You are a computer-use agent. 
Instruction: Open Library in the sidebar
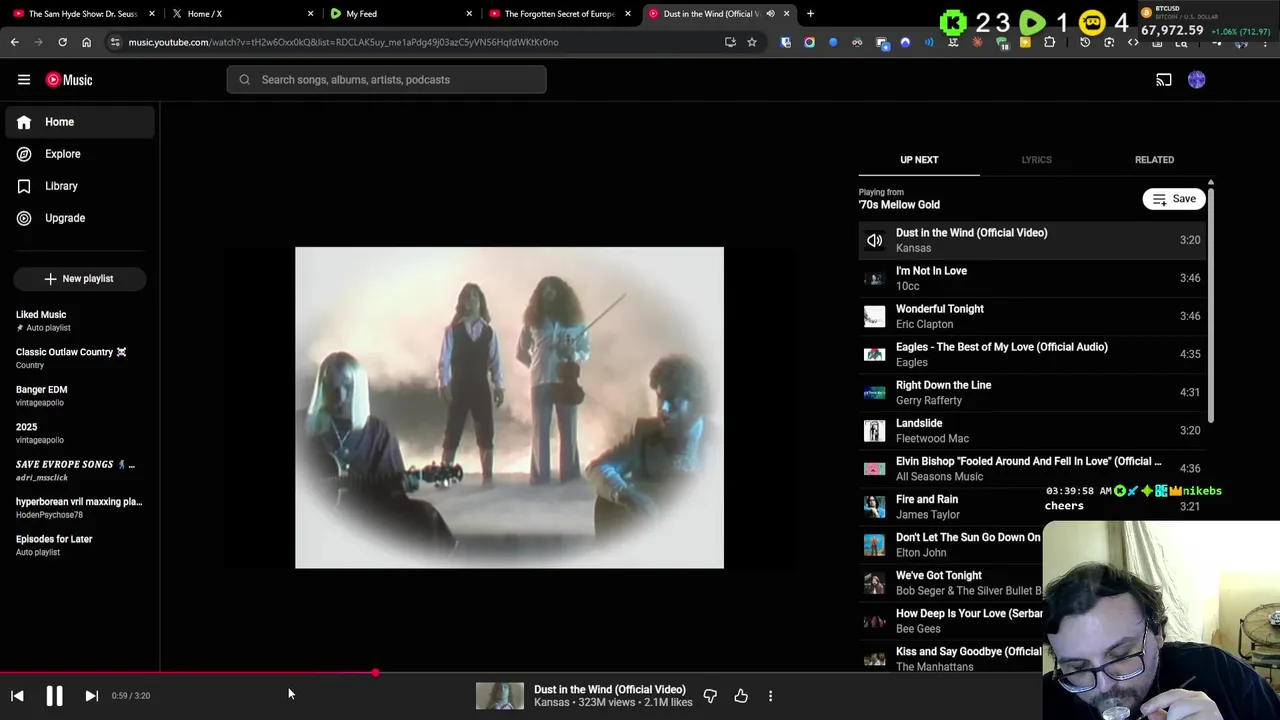click(80, 186)
